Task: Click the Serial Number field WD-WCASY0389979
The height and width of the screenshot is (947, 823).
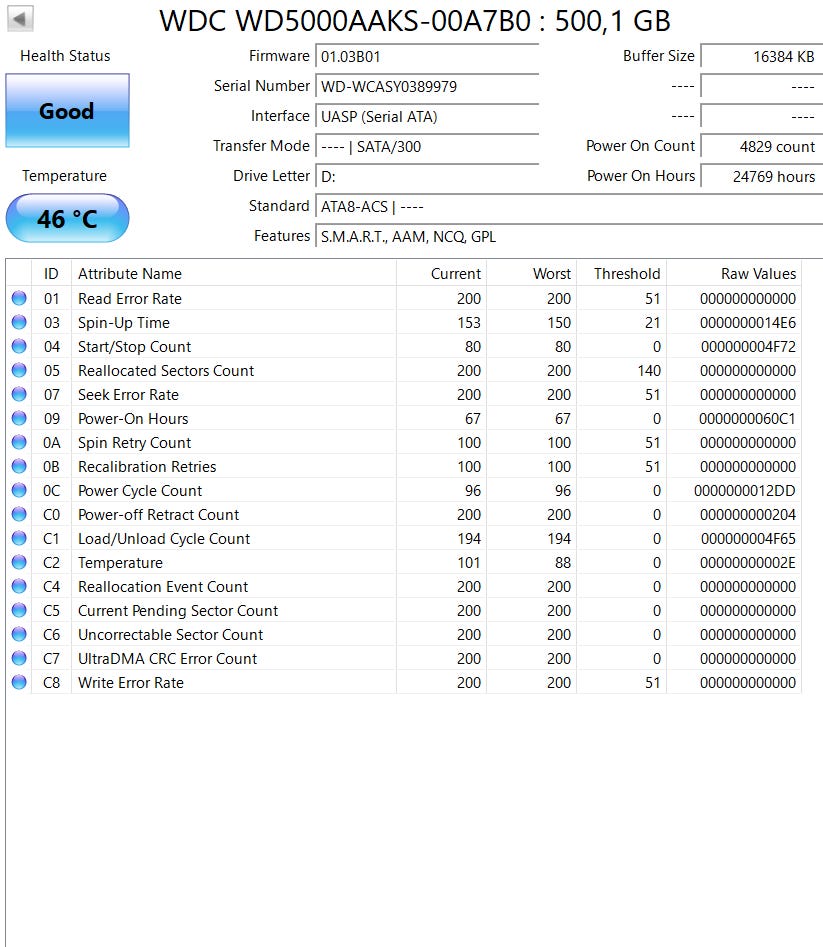Action: coord(427,86)
